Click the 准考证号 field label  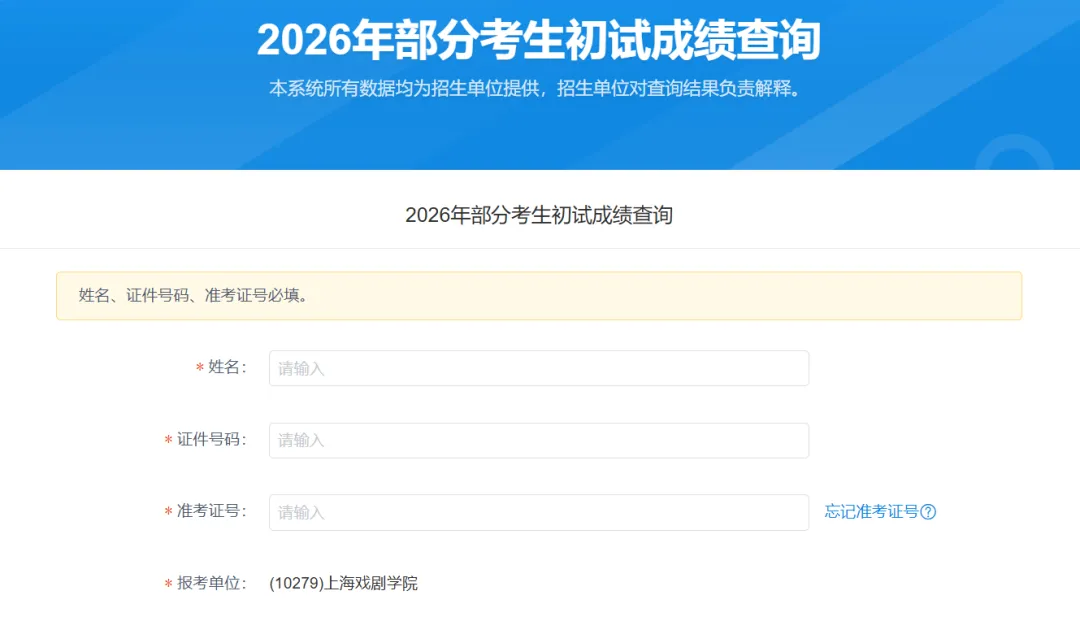click(211, 511)
